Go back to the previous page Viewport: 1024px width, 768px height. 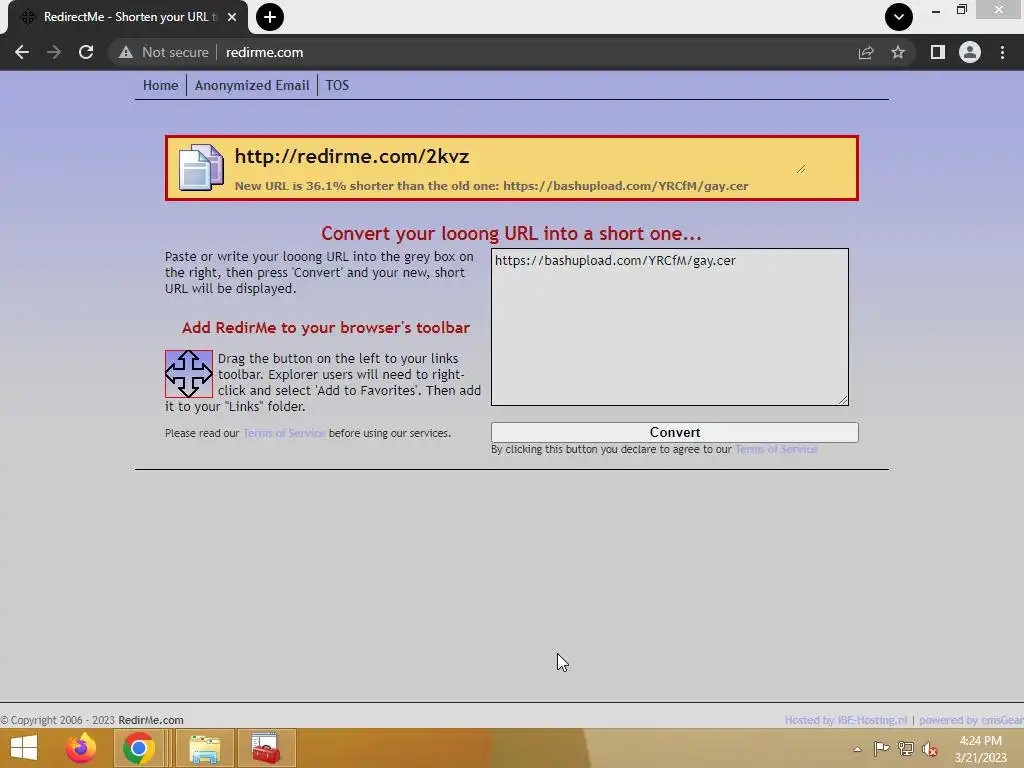coord(22,52)
